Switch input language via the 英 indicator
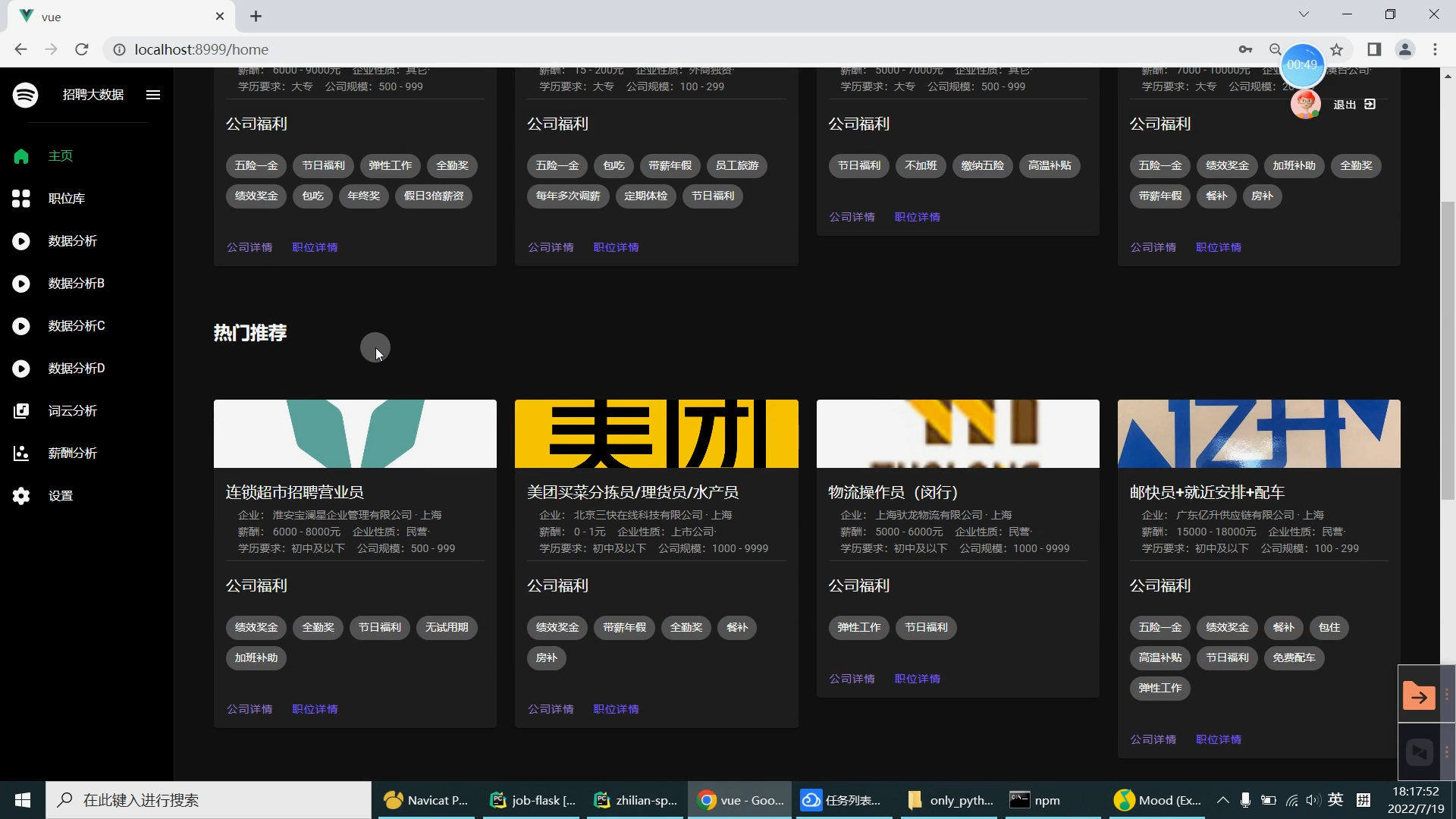The height and width of the screenshot is (819, 1456). coord(1336,800)
